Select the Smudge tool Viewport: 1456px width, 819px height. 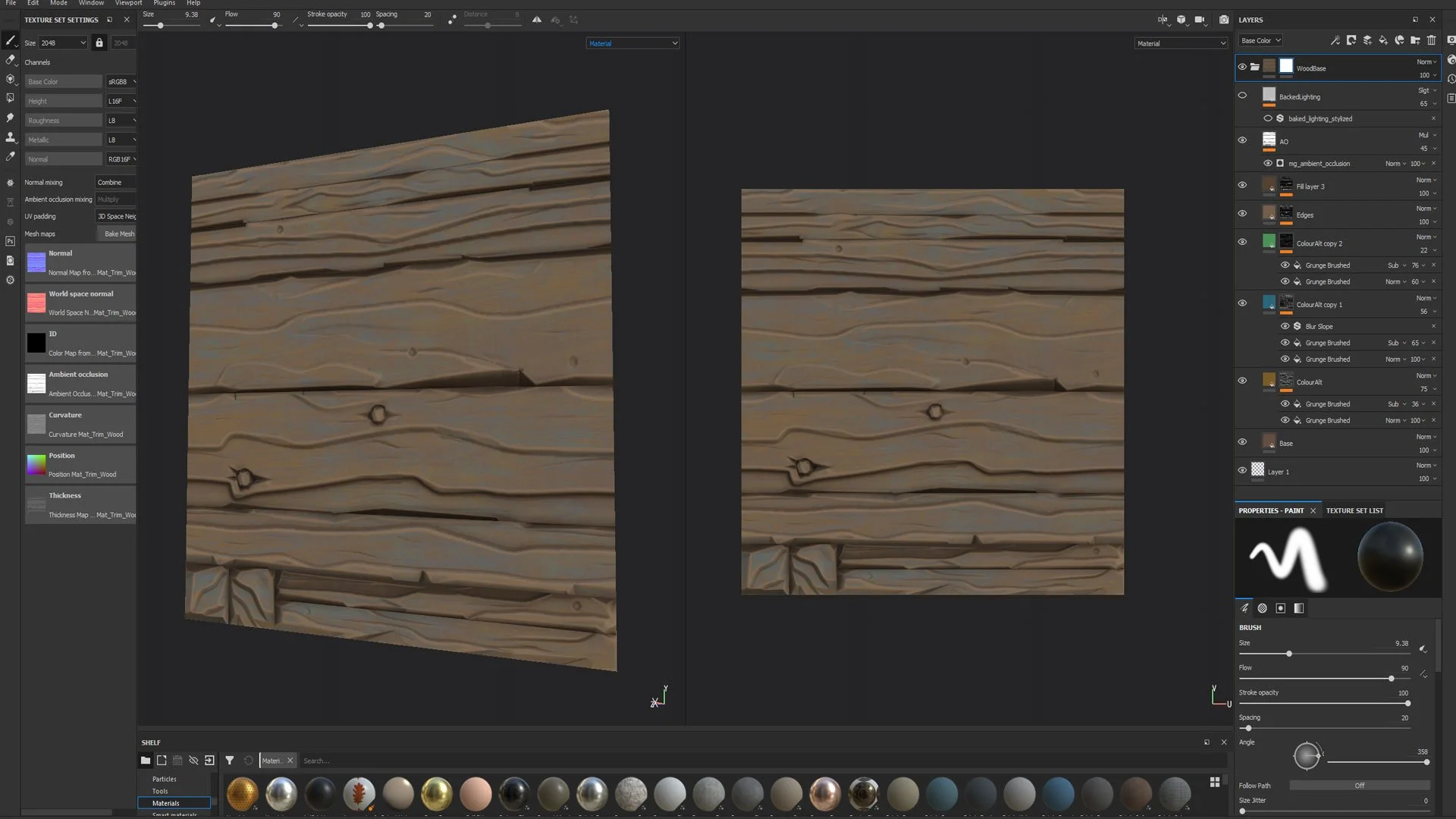point(10,118)
